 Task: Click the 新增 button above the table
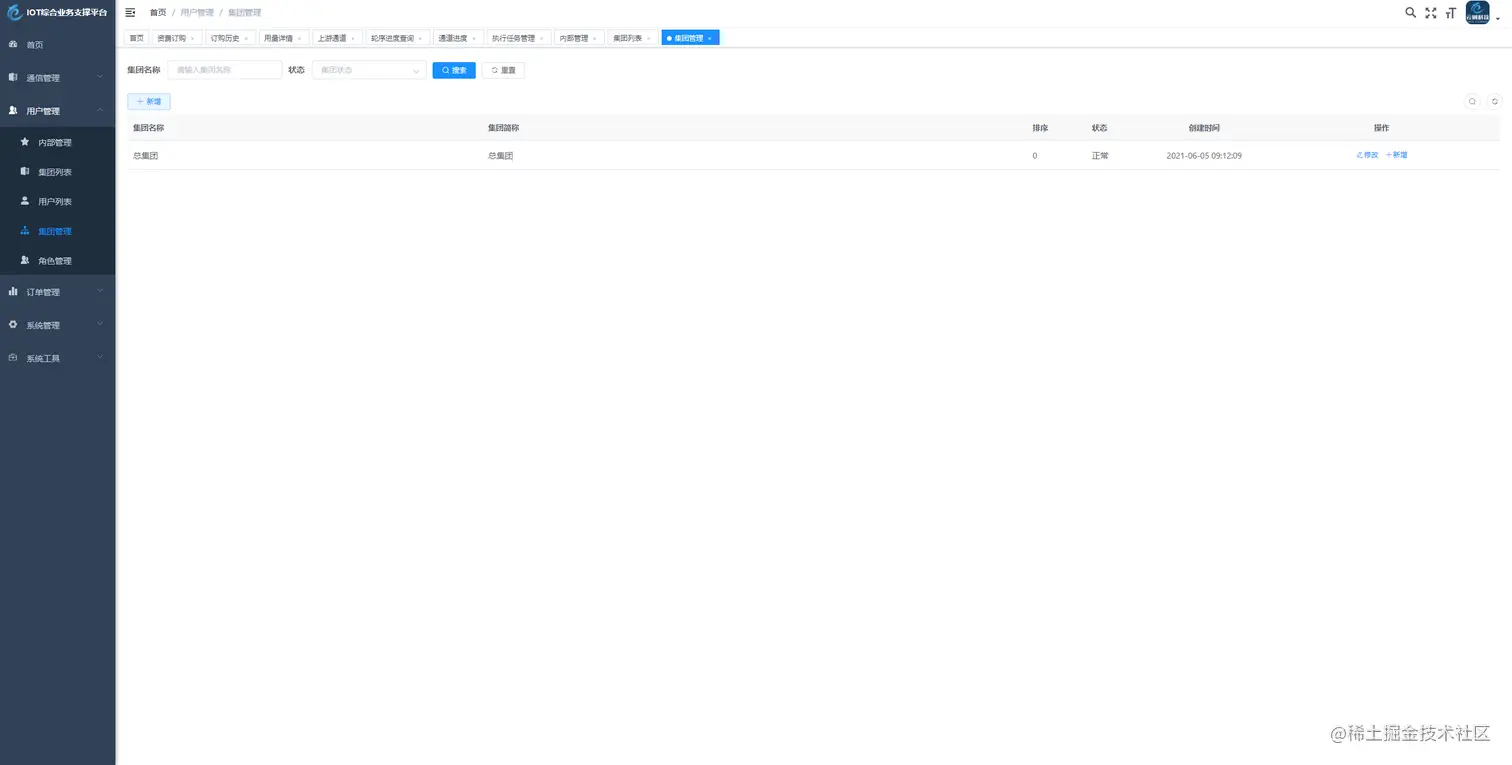tap(149, 101)
